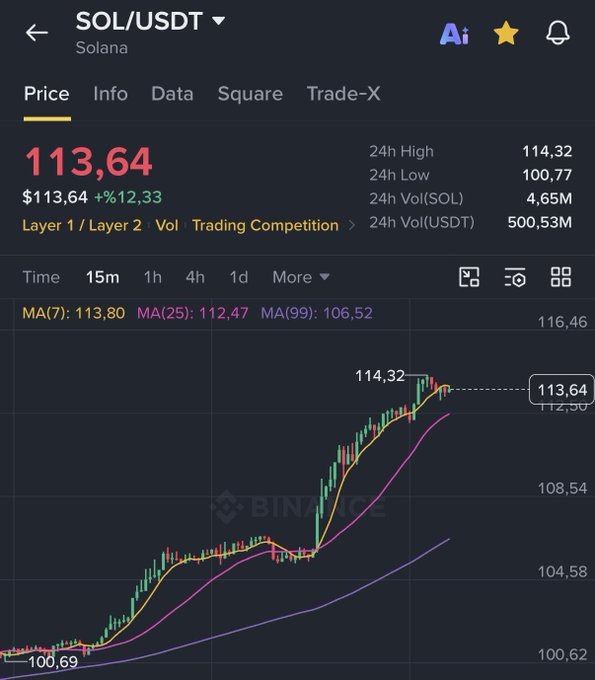This screenshot has width=595, height=680.
Task: Click the 24h High value 114,32
Action: (547, 151)
